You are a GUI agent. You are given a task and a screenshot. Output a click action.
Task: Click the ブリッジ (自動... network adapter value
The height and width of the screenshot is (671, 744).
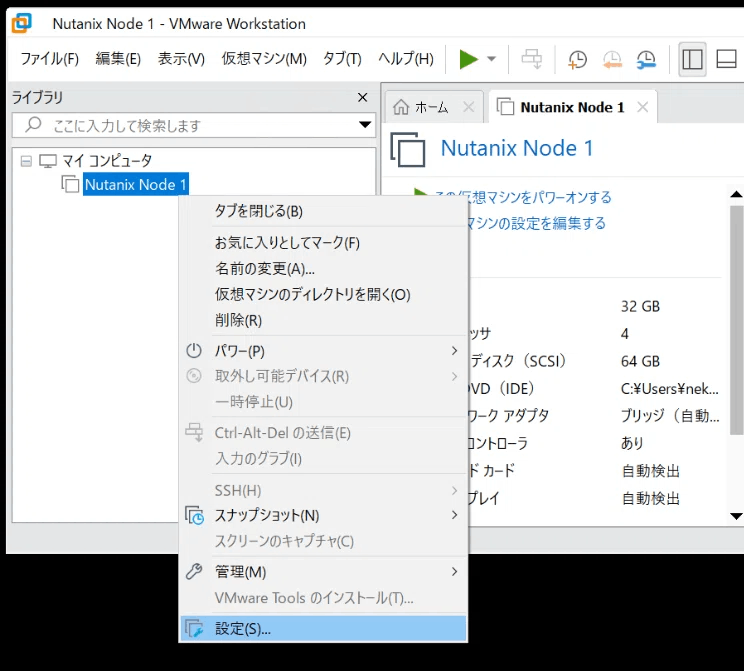click(670, 416)
